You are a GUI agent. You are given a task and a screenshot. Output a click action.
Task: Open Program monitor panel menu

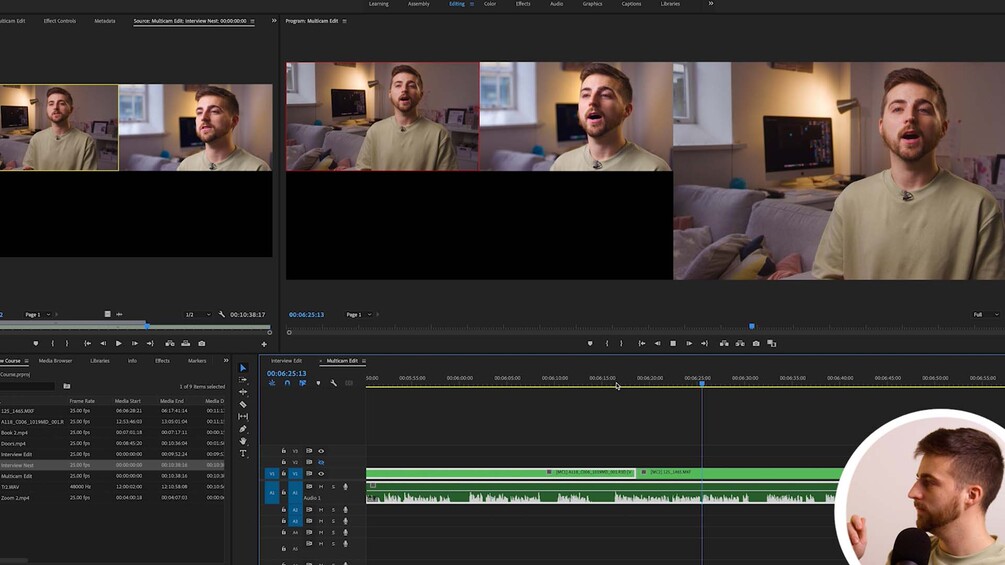pyautogui.click(x=344, y=21)
